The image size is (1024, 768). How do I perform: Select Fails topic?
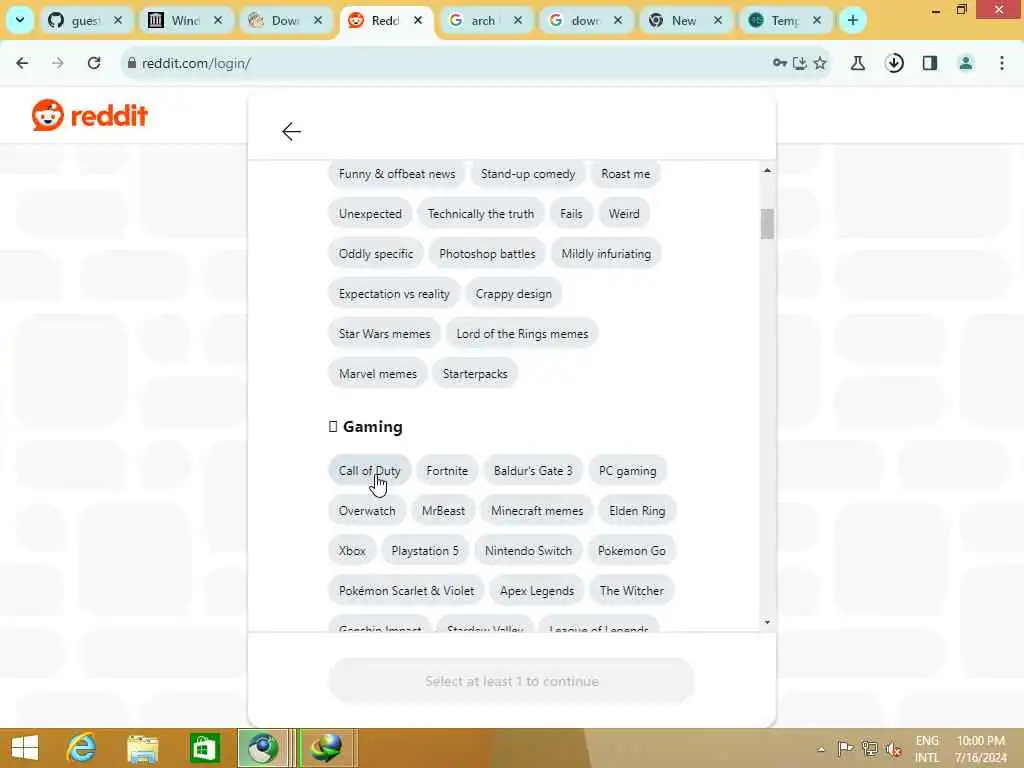tap(571, 214)
